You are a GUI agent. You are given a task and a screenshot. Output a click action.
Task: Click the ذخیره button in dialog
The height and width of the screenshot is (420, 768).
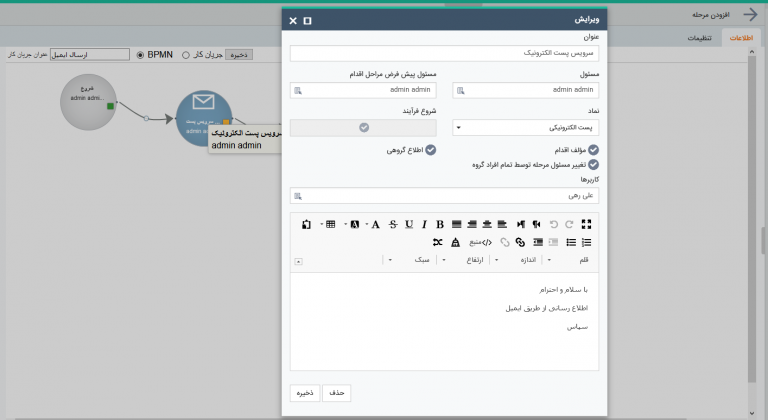coord(305,393)
